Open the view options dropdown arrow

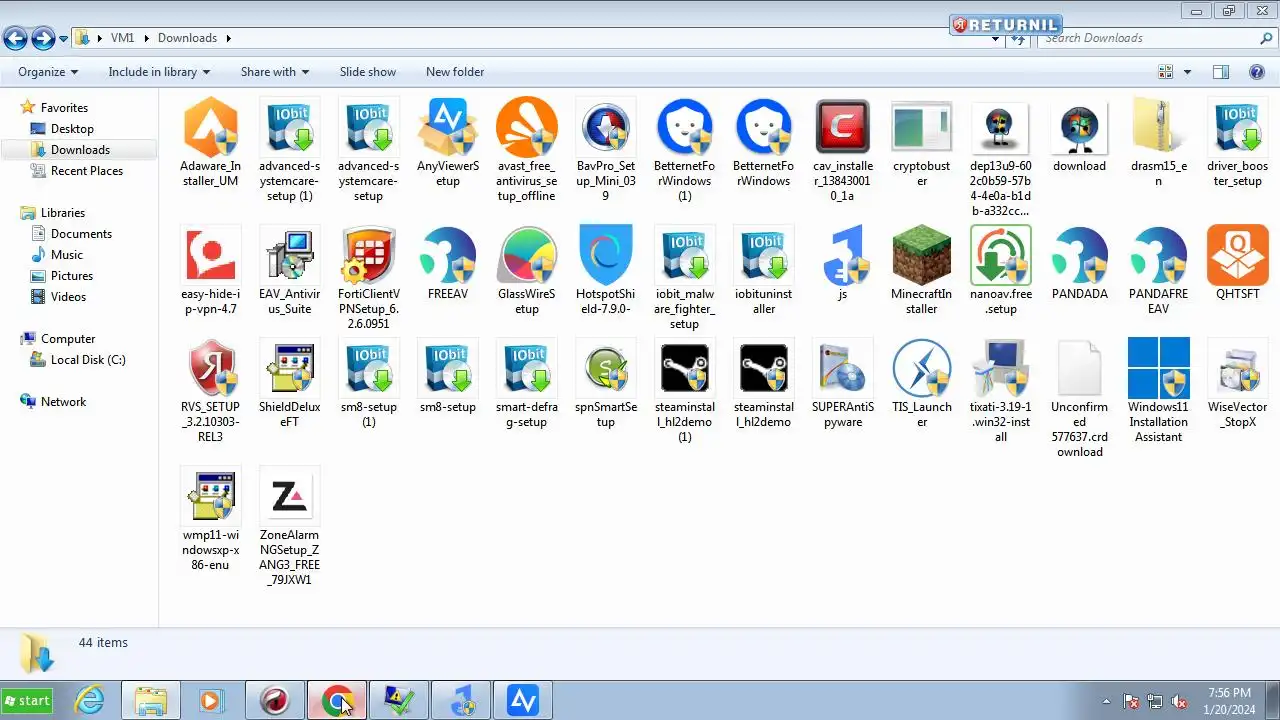1187,72
